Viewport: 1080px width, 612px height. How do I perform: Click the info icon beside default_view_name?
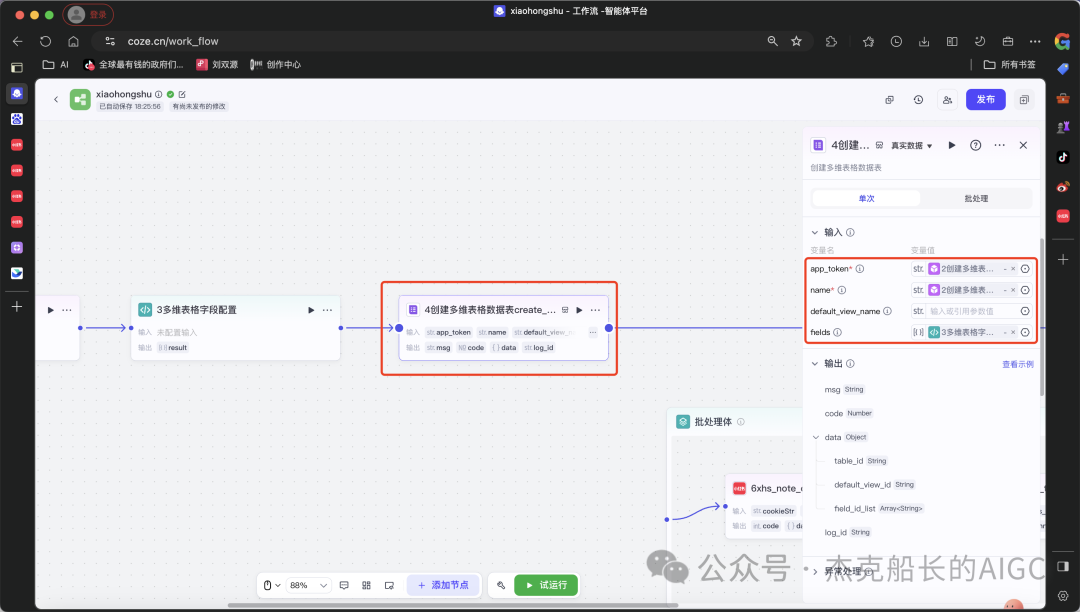(x=887, y=311)
